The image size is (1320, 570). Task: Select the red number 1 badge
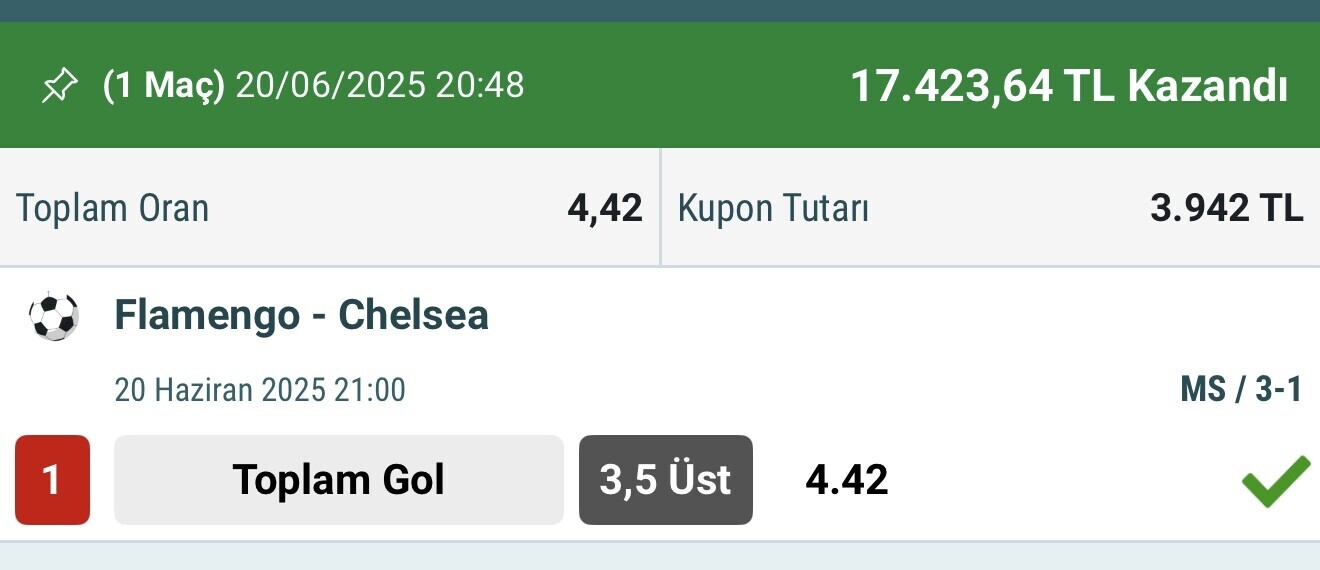52,480
